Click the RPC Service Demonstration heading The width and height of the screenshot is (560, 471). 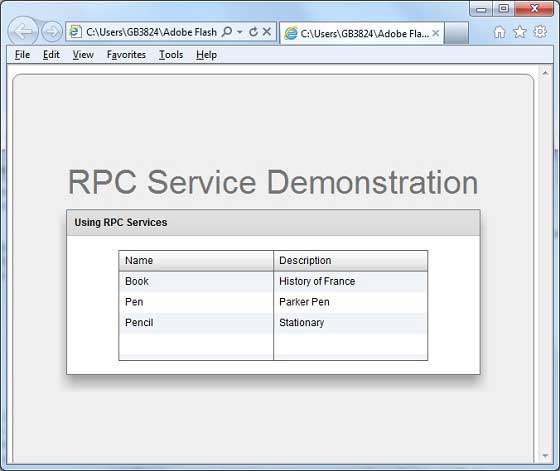(273, 182)
